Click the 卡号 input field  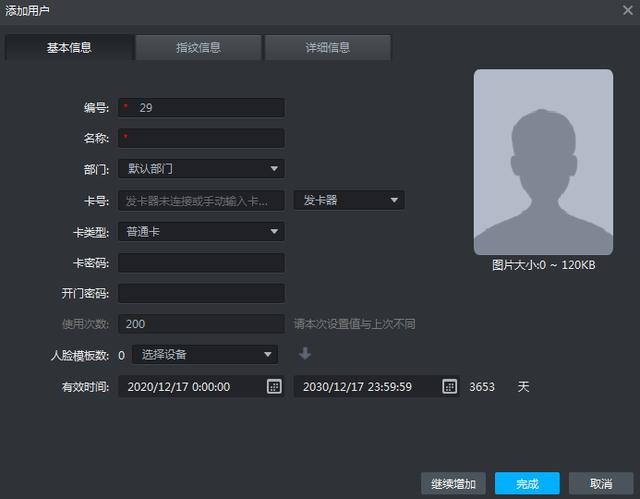[201, 200]
